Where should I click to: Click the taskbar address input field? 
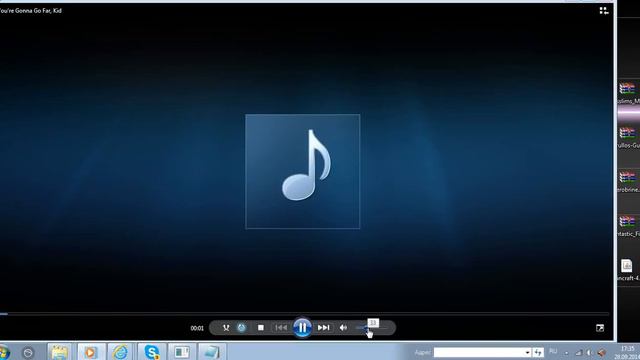click(x=478, y=352)
